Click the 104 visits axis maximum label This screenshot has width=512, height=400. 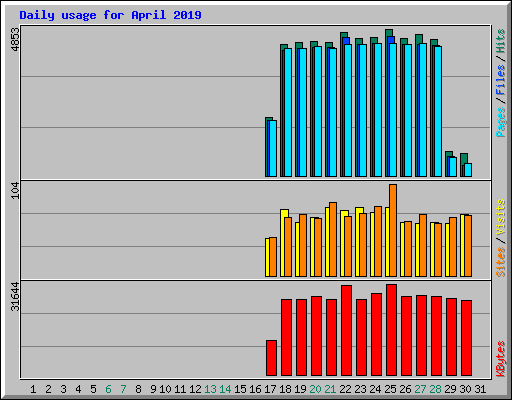click(x=15, y=191)
